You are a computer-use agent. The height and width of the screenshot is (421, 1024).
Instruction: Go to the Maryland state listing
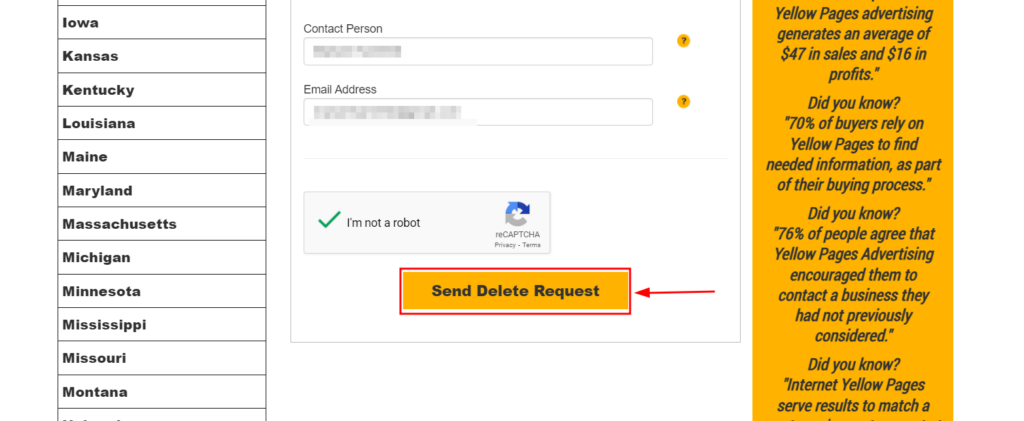coord(162,191)
